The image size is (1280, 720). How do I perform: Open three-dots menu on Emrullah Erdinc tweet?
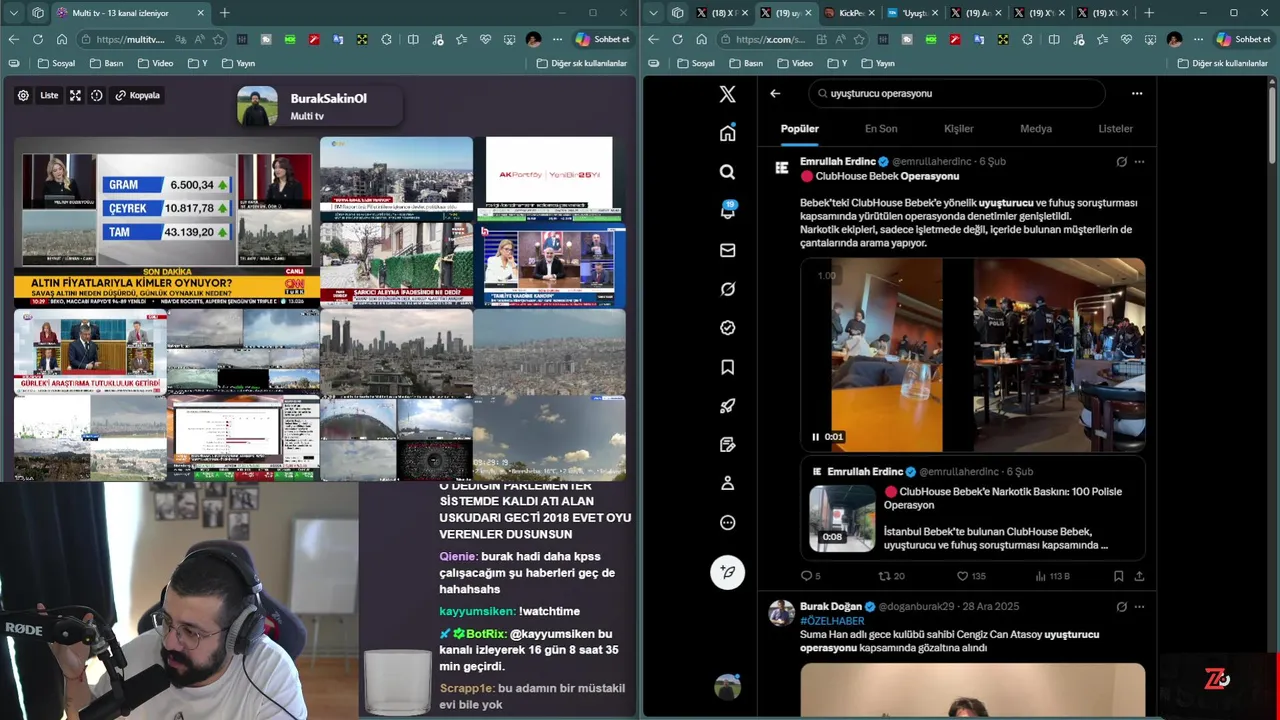click(x=1139, y=161)
